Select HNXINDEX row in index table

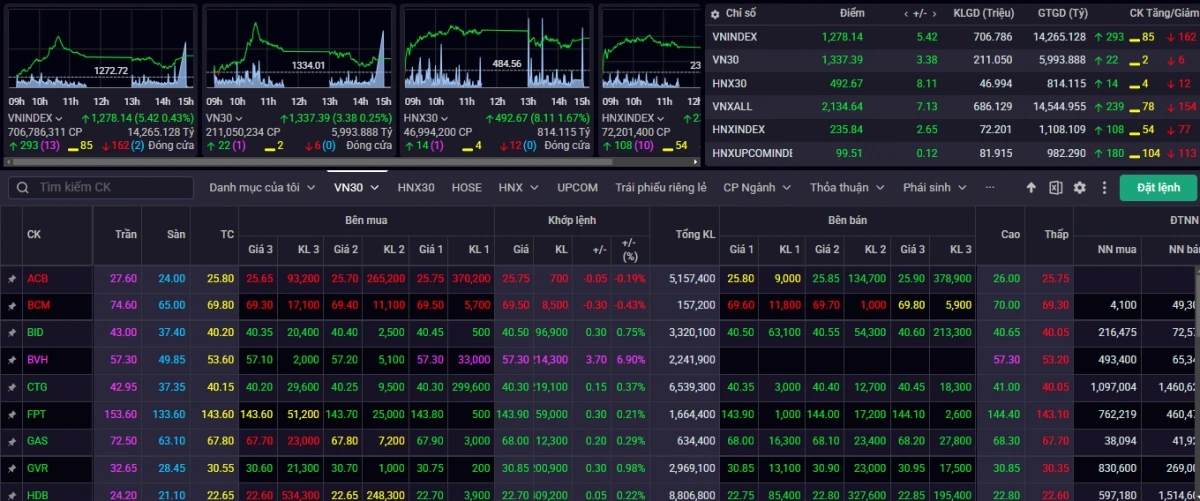point(953,129)
